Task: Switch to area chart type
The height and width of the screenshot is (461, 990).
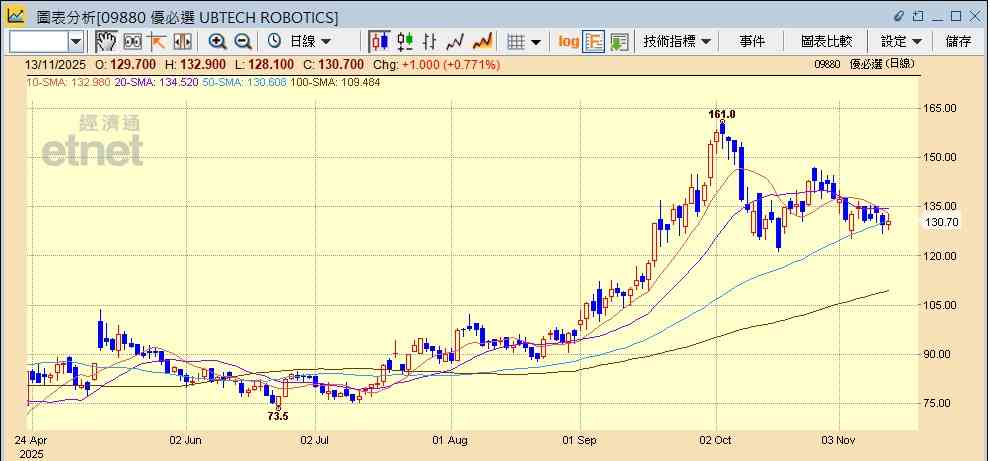Action: [482, 41]
